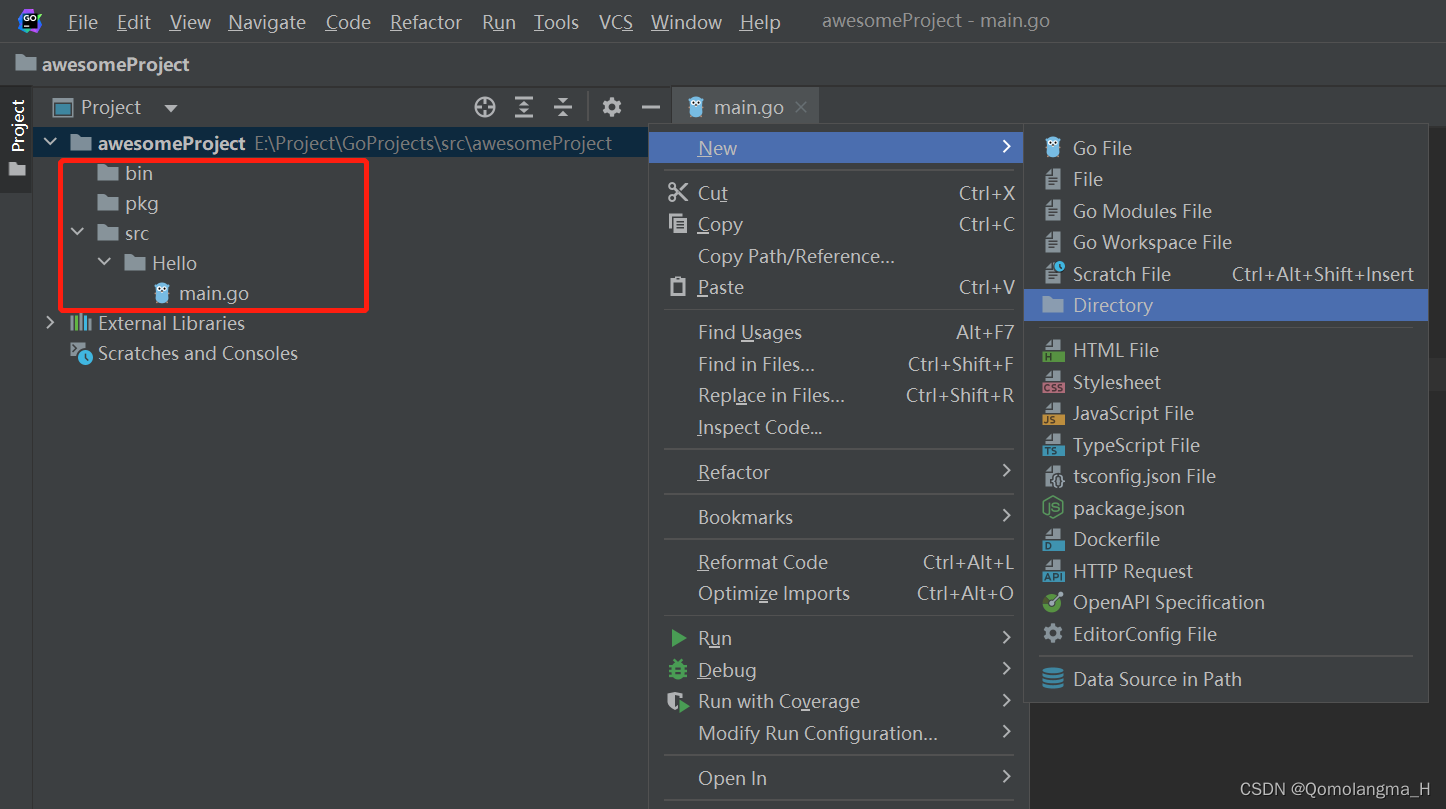Viewport: 1446px width, 809px height.
Task: Open the Window menu
Action: pyautogui.click(x=686, y=22)
